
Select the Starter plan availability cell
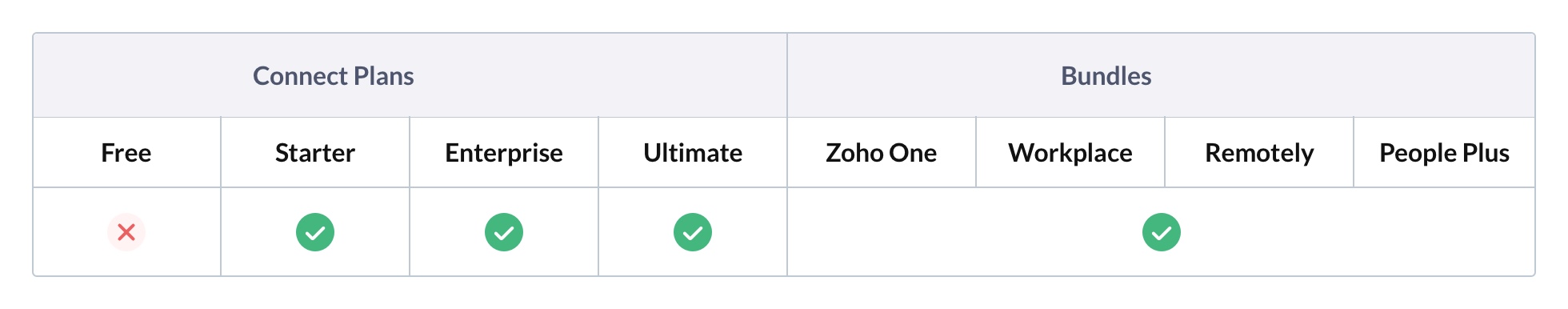click(315, 232)
